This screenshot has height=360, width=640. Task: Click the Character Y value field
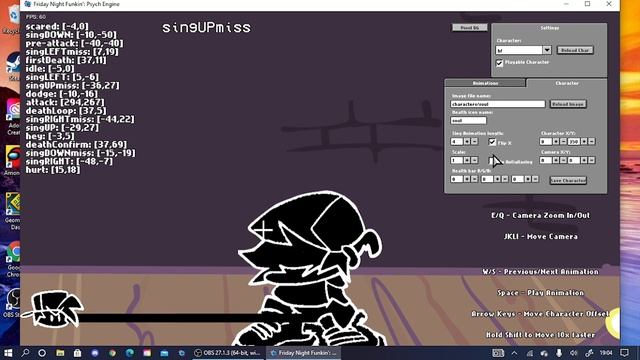tap(573, 142)
